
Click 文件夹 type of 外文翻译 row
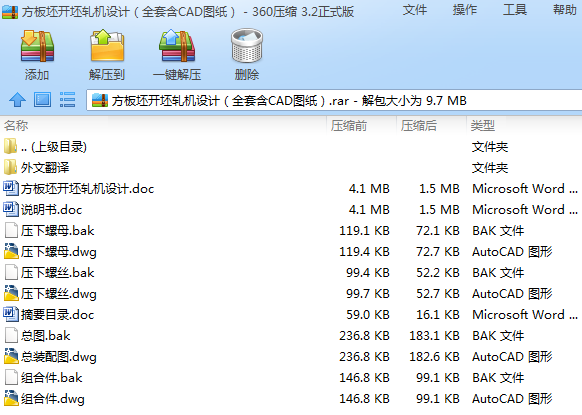(490, 168)
